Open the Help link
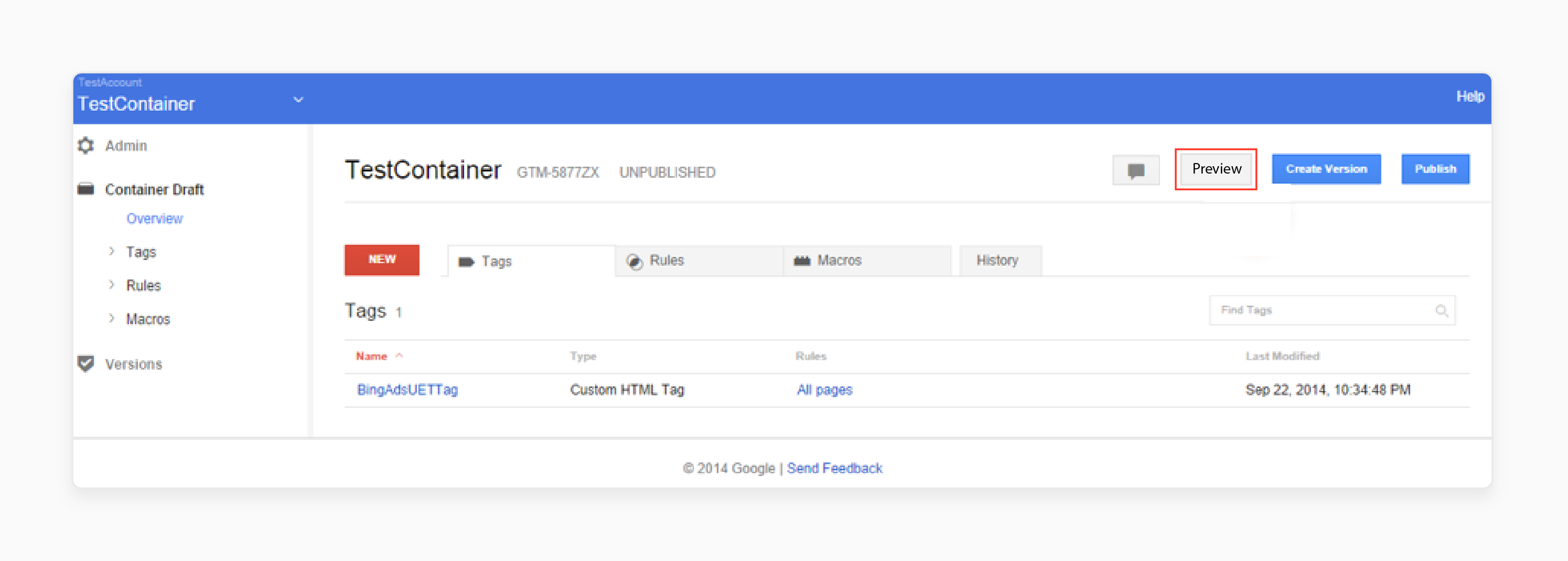This screenshot has width=1568, height=561. coord(1470,96)
